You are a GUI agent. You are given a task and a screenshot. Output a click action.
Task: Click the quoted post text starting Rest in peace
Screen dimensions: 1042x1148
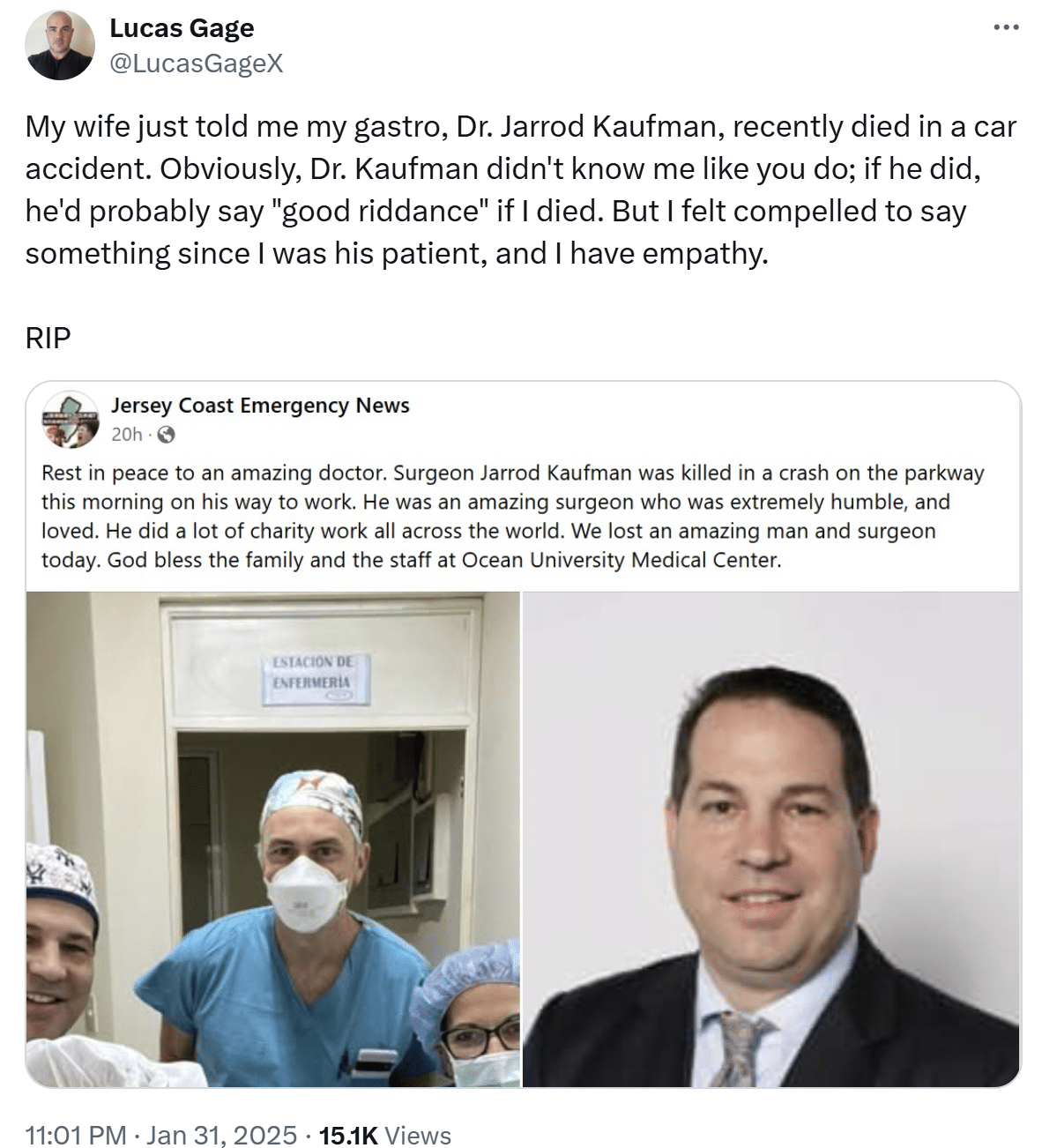(x=513, y=516)
